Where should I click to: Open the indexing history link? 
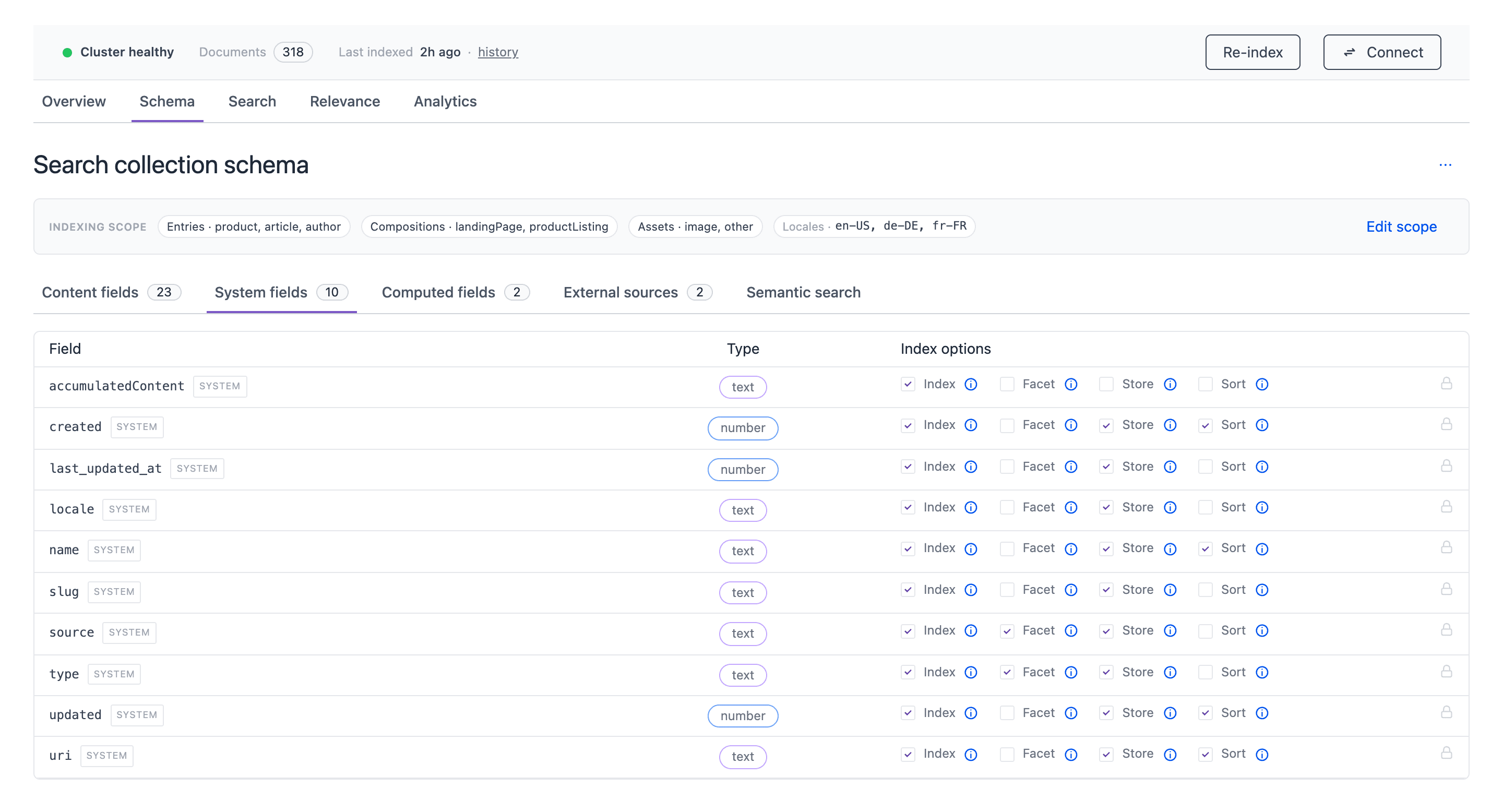tap(498, 52)
